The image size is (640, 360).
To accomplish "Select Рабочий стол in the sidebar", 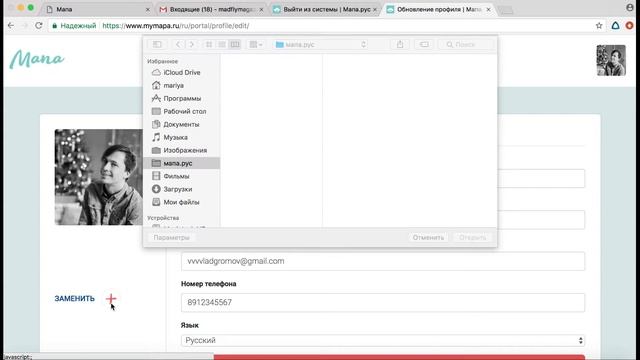I will [182, 111].
